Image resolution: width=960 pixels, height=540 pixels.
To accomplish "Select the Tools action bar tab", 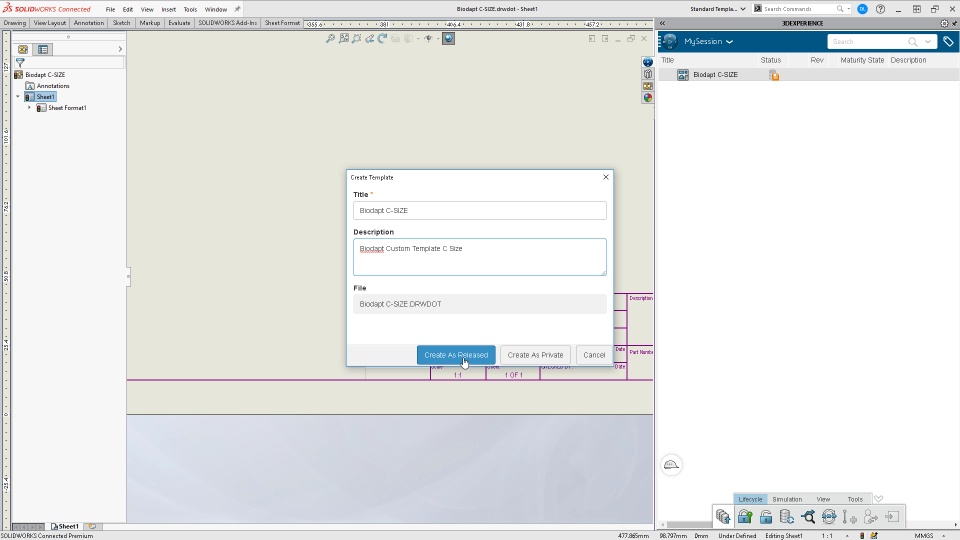I will (x=855, y=499).
